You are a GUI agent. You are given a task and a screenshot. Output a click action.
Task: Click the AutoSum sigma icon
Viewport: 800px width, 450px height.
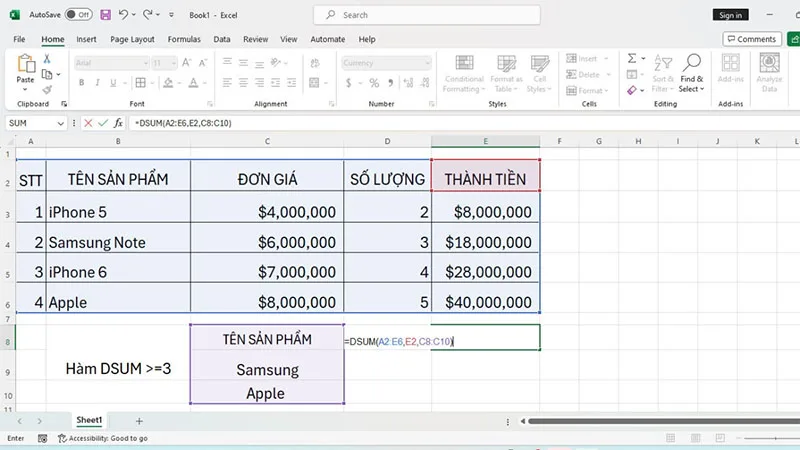pyautogui.click(x=632, y=59)
